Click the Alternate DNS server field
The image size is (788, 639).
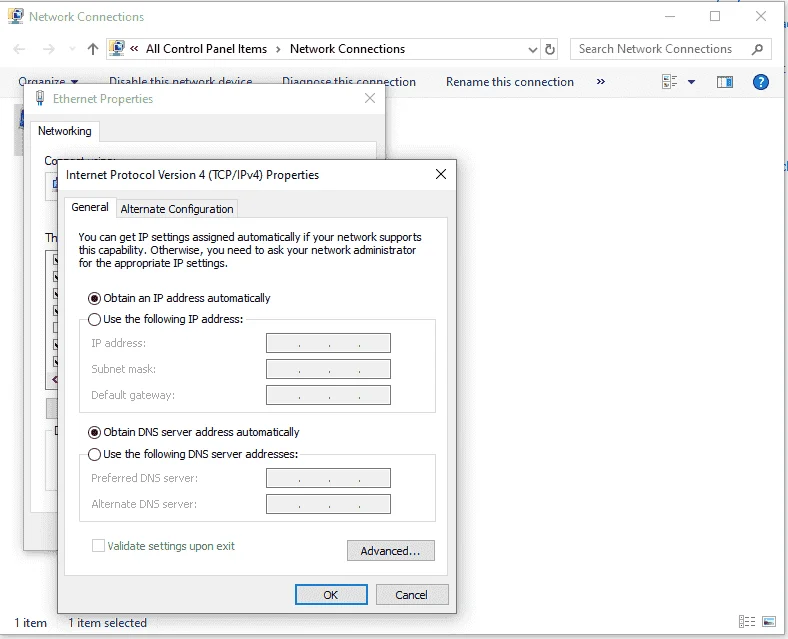click(x=328, y=504)
